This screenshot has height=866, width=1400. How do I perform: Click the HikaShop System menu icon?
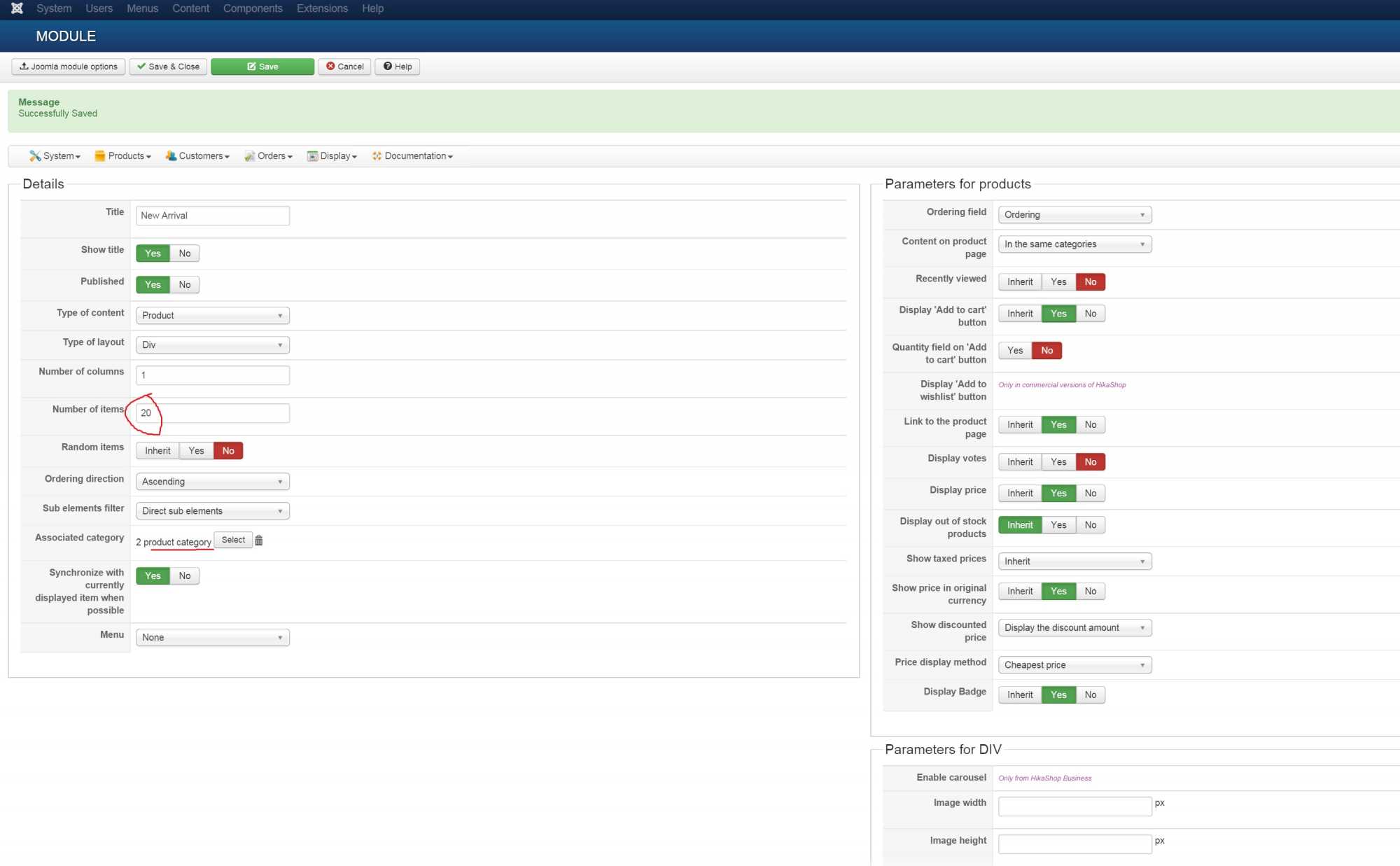(x=34, y=156)
